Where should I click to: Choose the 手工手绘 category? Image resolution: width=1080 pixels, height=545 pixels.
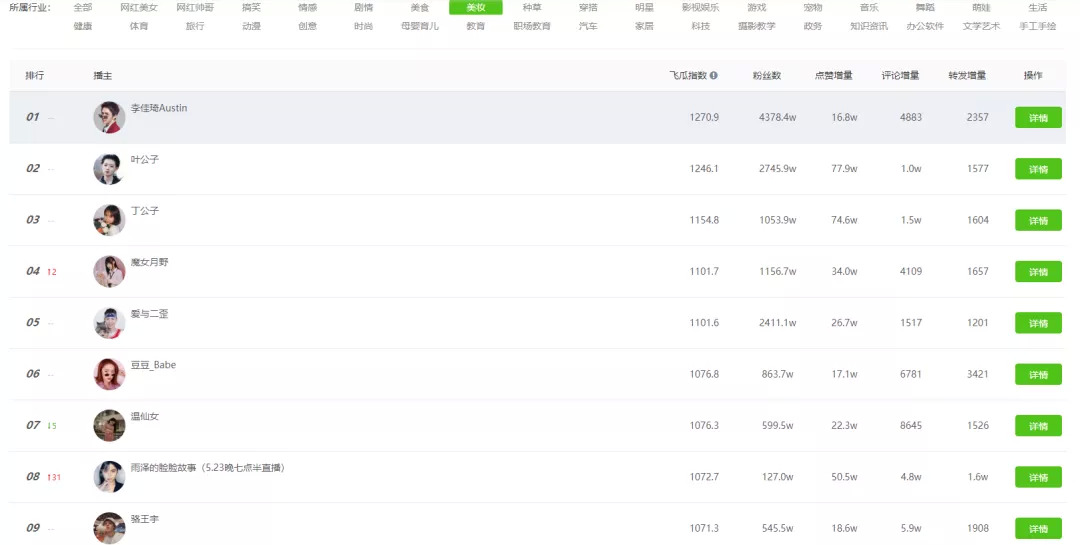click(x=1038, y=26)
